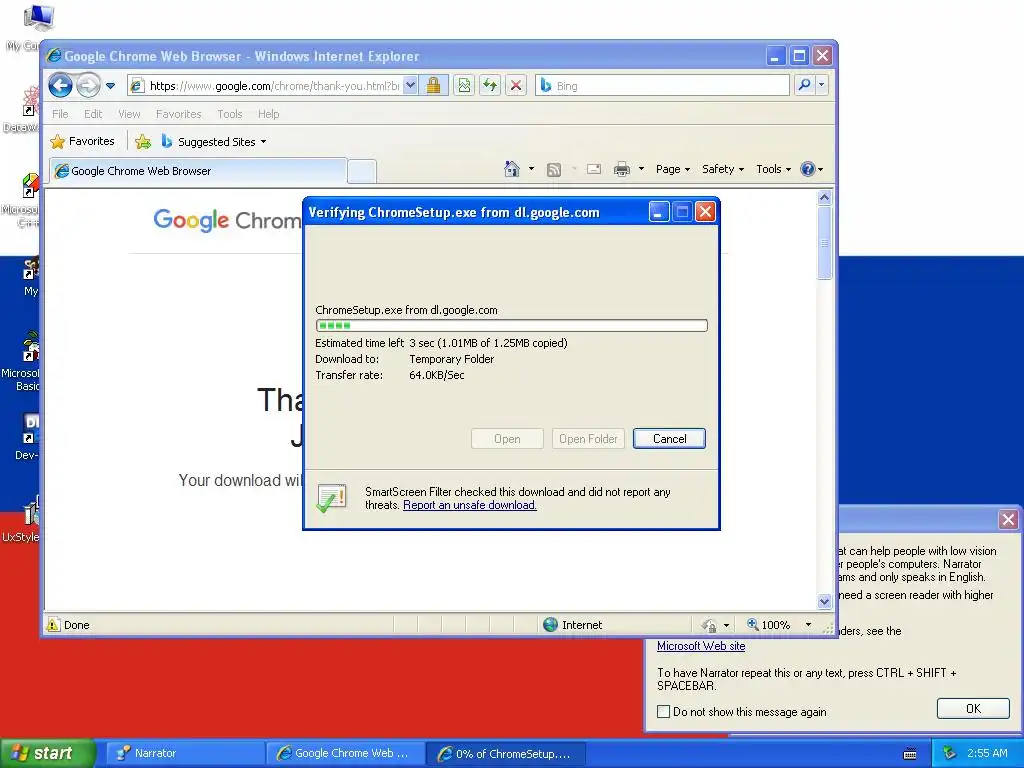
Task: Click the 2:55 AM taskbar clock
Action: pyautogui.click(x=987, y=753)
